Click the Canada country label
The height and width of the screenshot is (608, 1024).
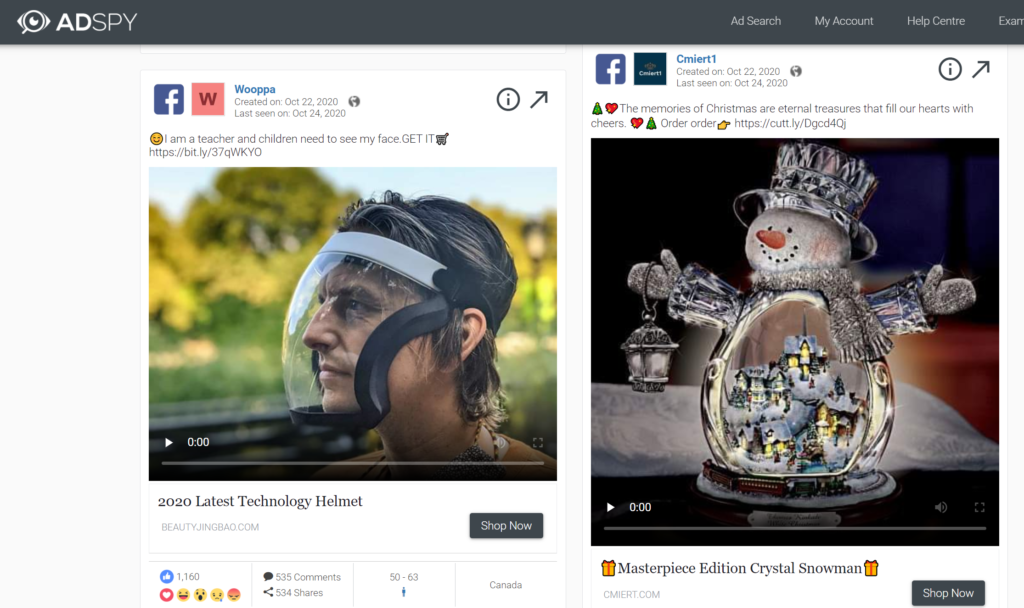(x=505, y=585)
